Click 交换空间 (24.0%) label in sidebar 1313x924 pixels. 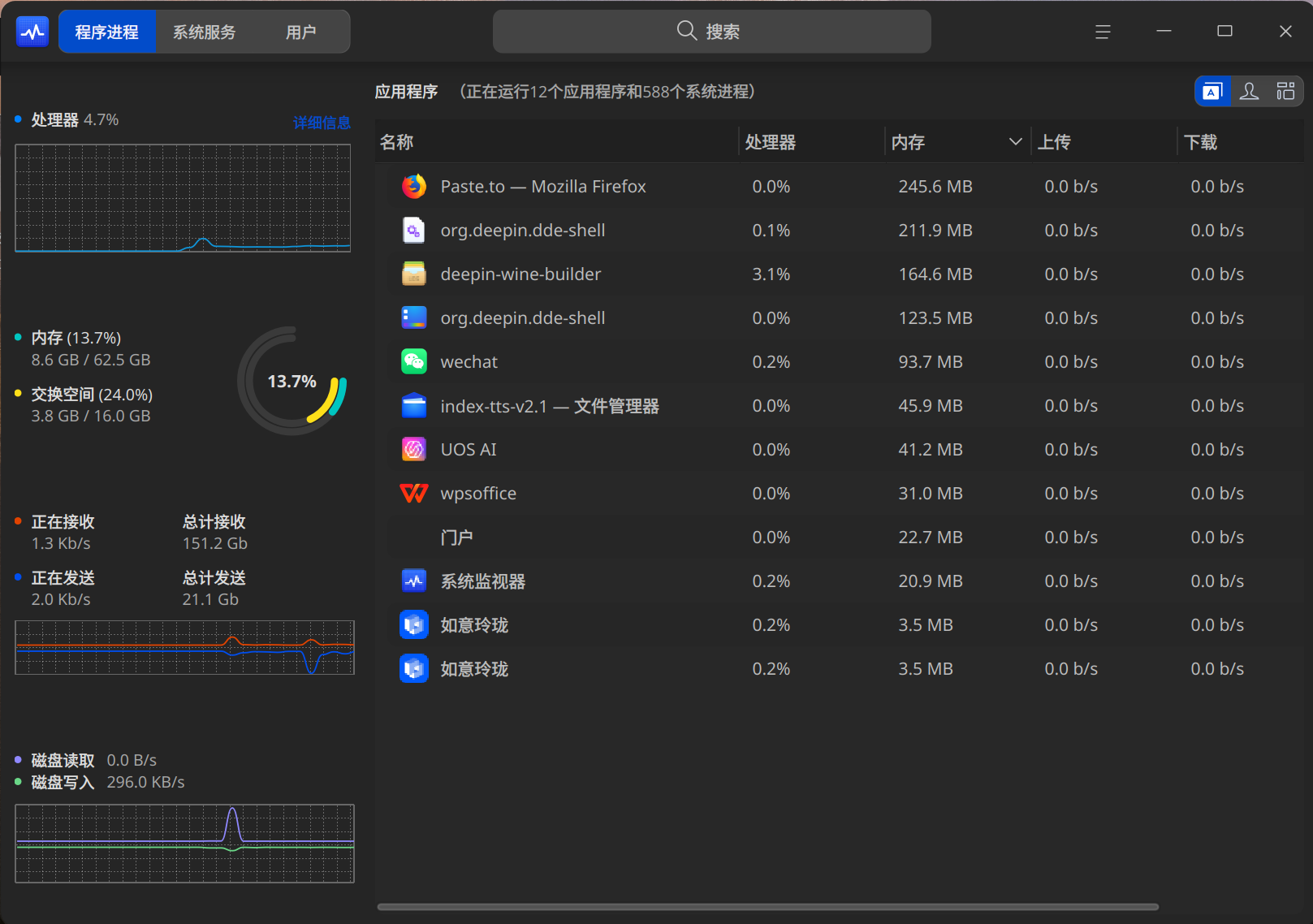click(92, 395)
